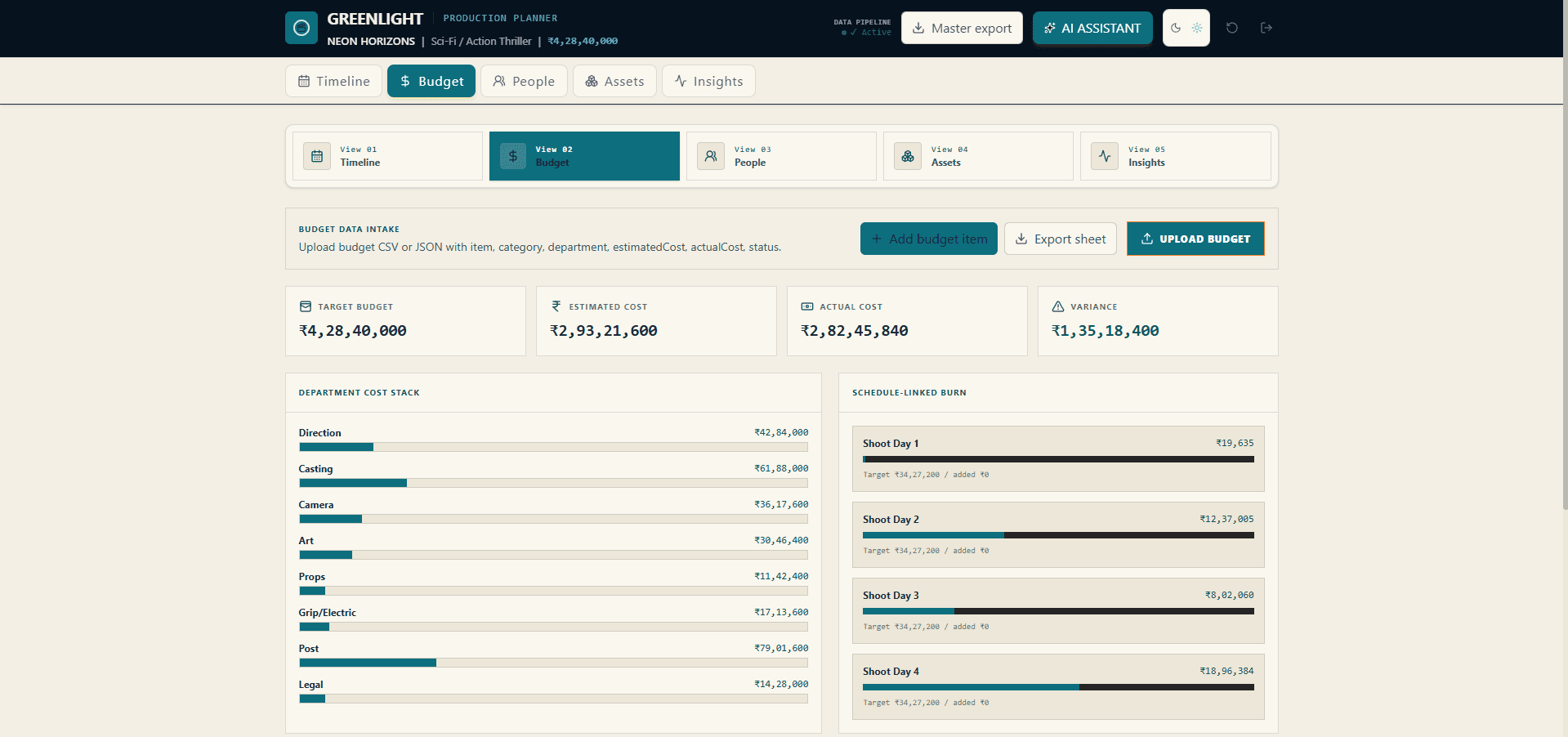
Task: Click the Direction cost progress bar
Action: point(553,447)
